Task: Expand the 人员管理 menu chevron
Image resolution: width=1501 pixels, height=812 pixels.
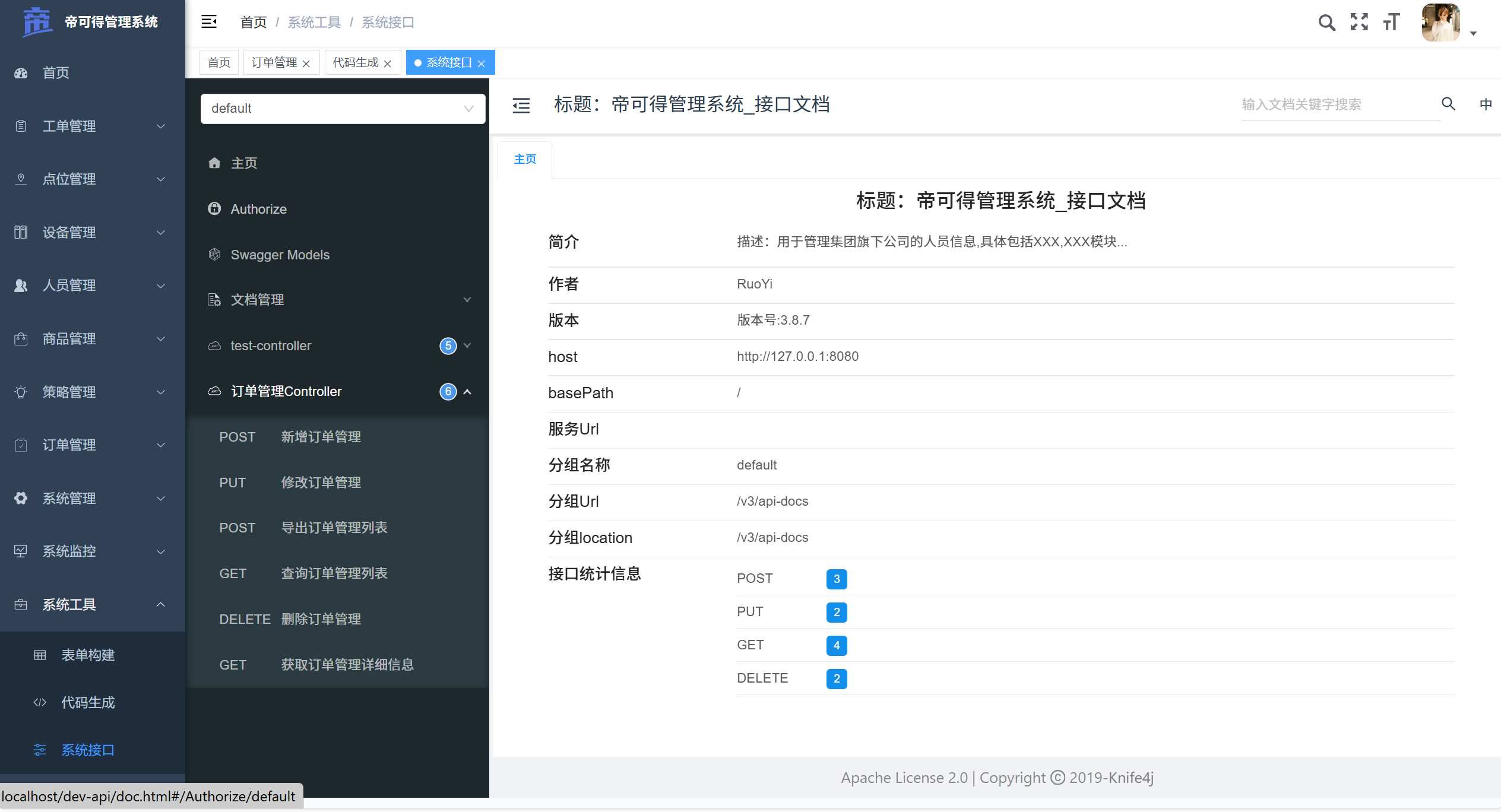Action: pos(161,286)
